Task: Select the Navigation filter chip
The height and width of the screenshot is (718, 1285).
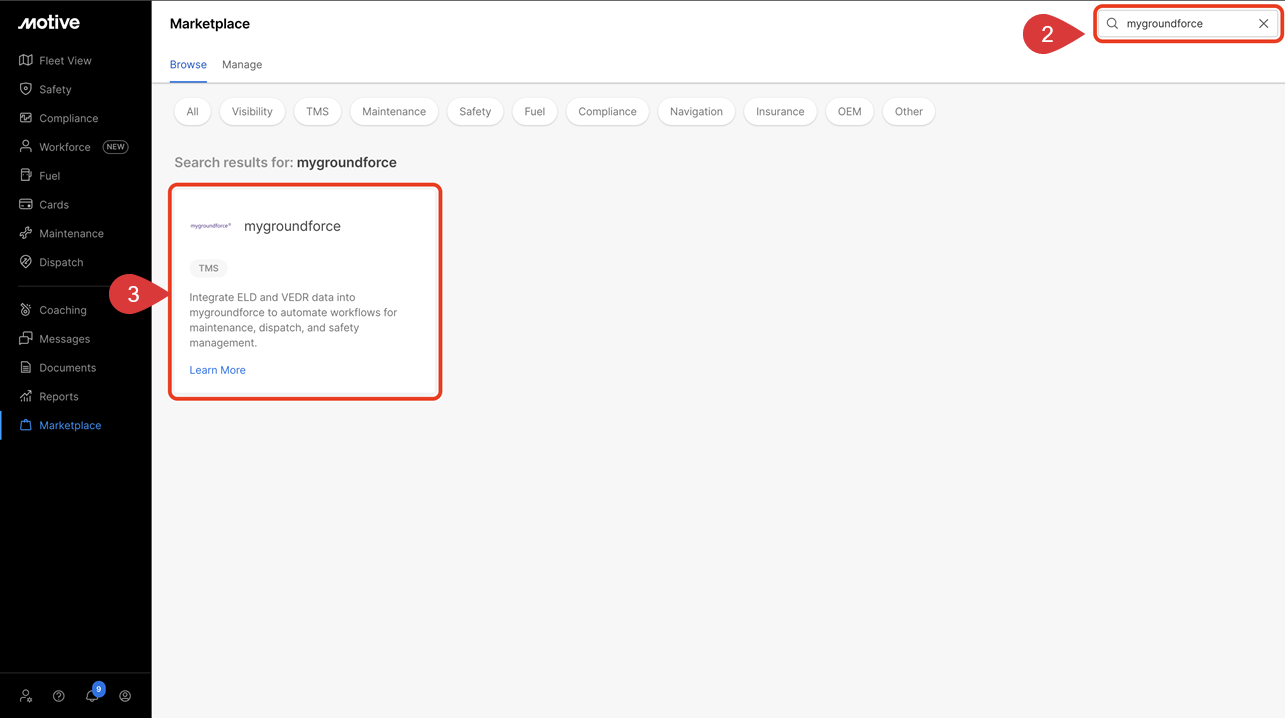Action: 696,112
